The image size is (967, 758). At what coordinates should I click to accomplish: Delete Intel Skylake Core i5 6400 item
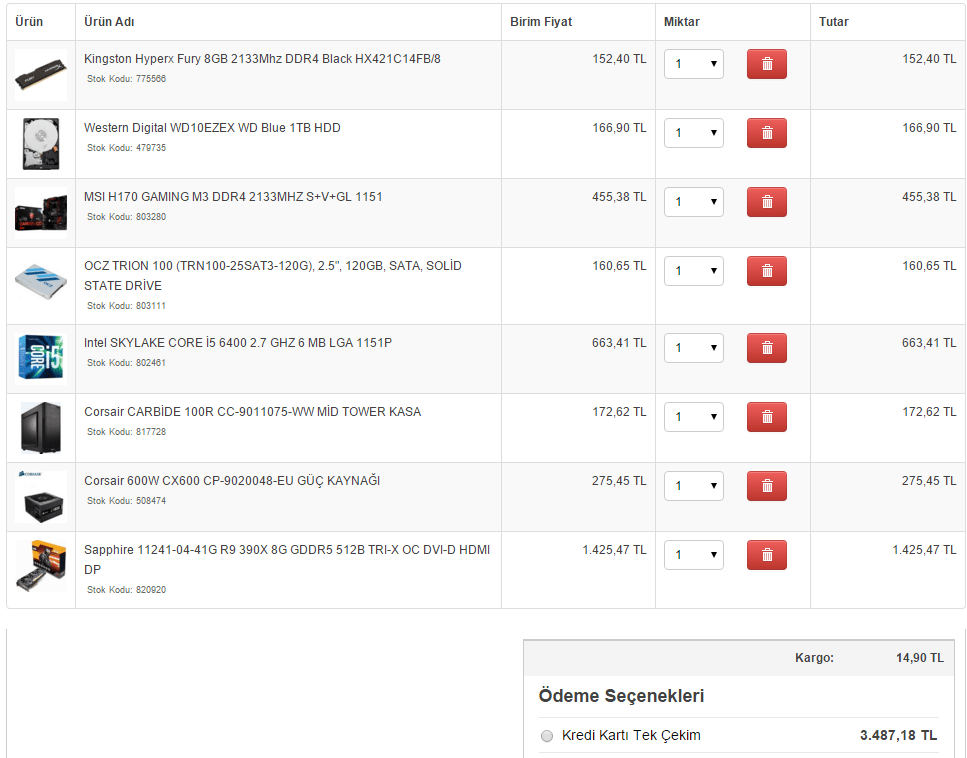tap(766, 348)
